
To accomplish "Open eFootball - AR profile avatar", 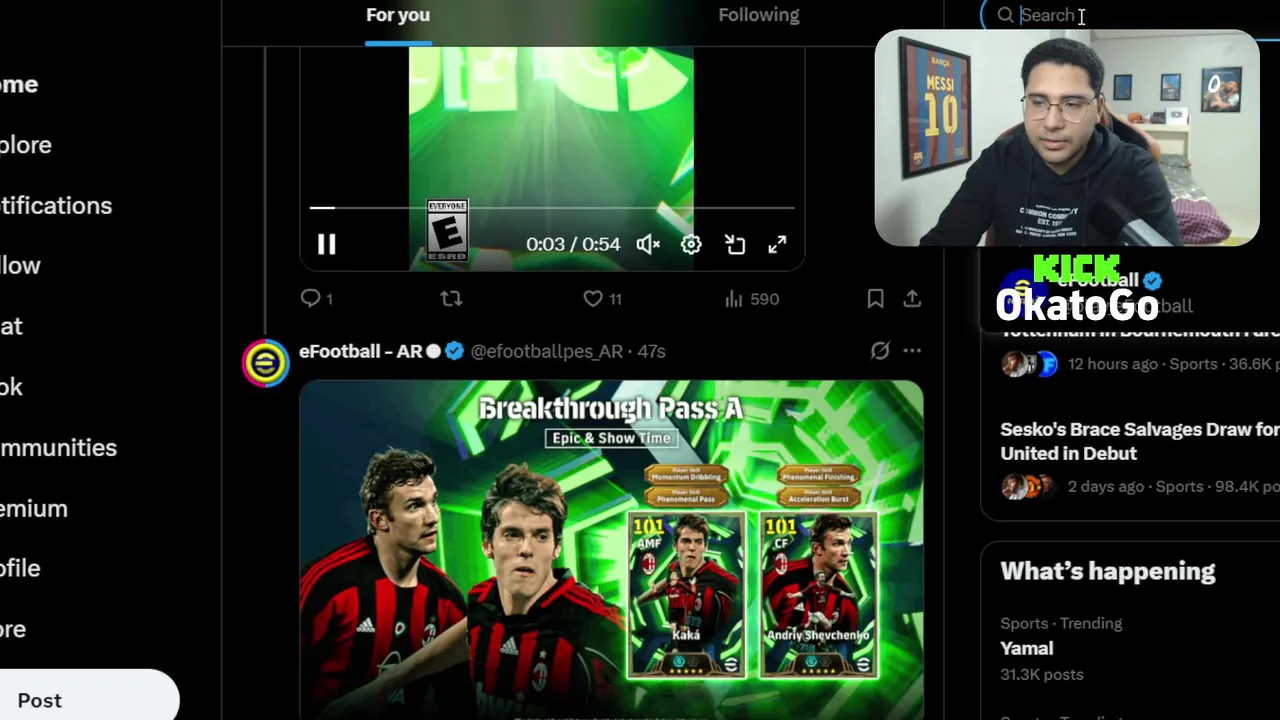I will pos(265,363).
